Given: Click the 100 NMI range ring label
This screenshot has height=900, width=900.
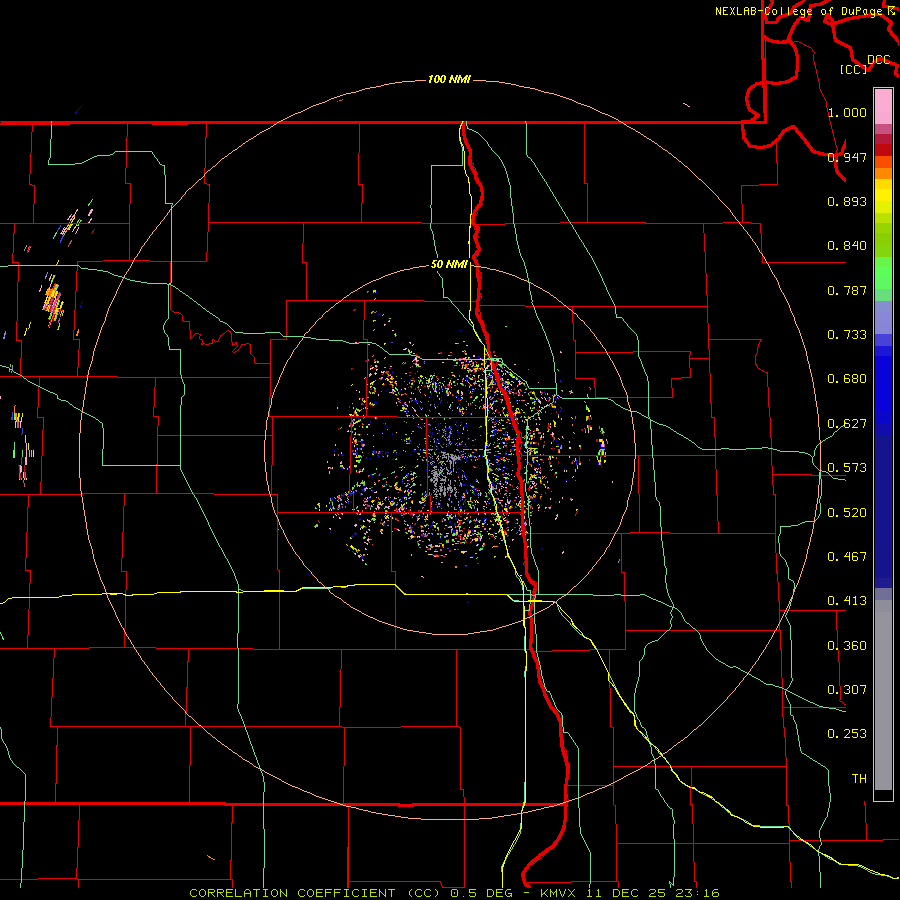Looking at the screenshot, I should point(449,79).
